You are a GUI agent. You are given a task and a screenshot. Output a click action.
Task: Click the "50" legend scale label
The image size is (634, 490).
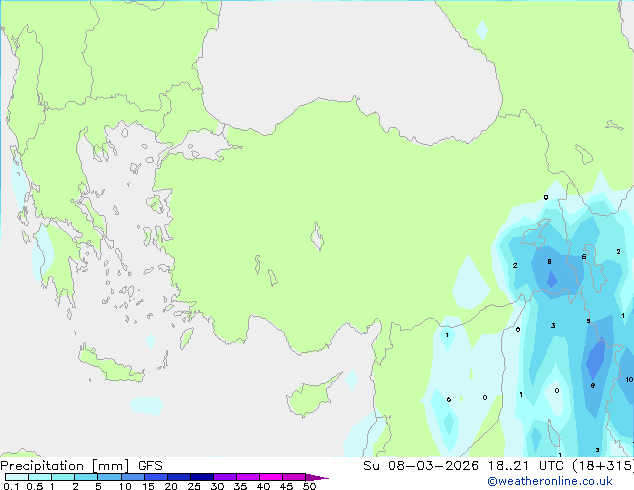pos(309,486)
